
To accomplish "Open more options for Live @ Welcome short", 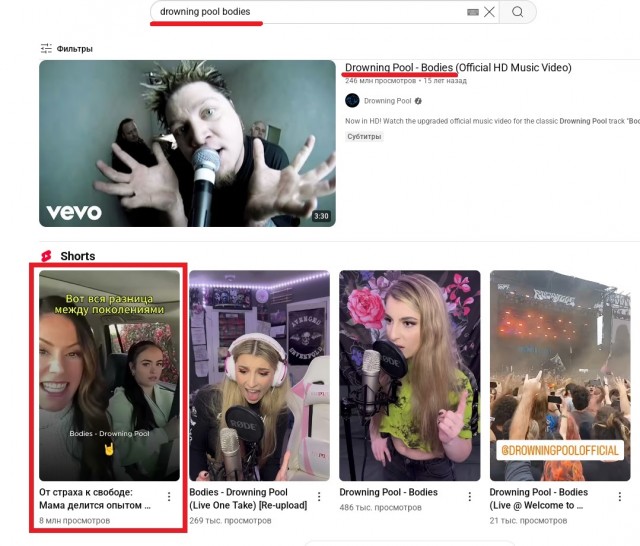I will [620, 496].
